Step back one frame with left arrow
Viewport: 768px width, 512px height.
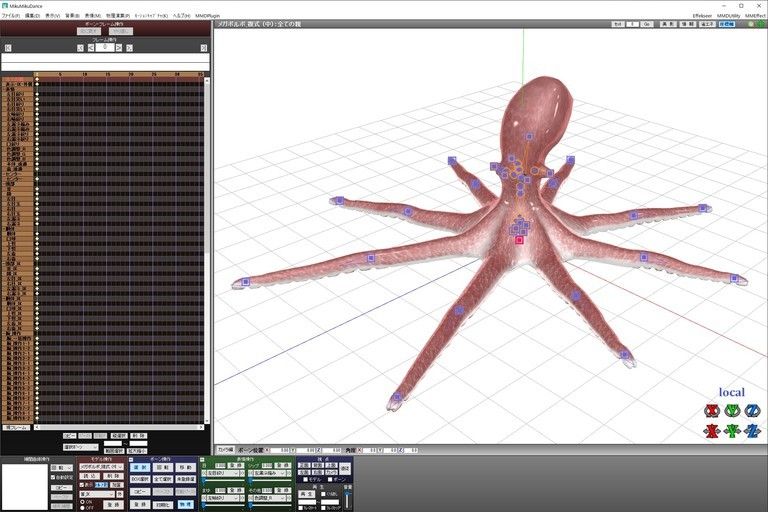point(91,48)
